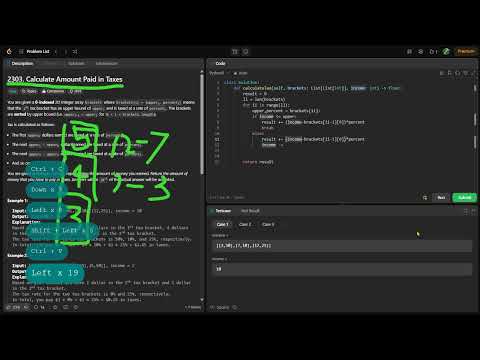480x360 pixels.
Task: Click the problem title 2303 Calculate Amount Paid in Taxes
Action: 65,79
